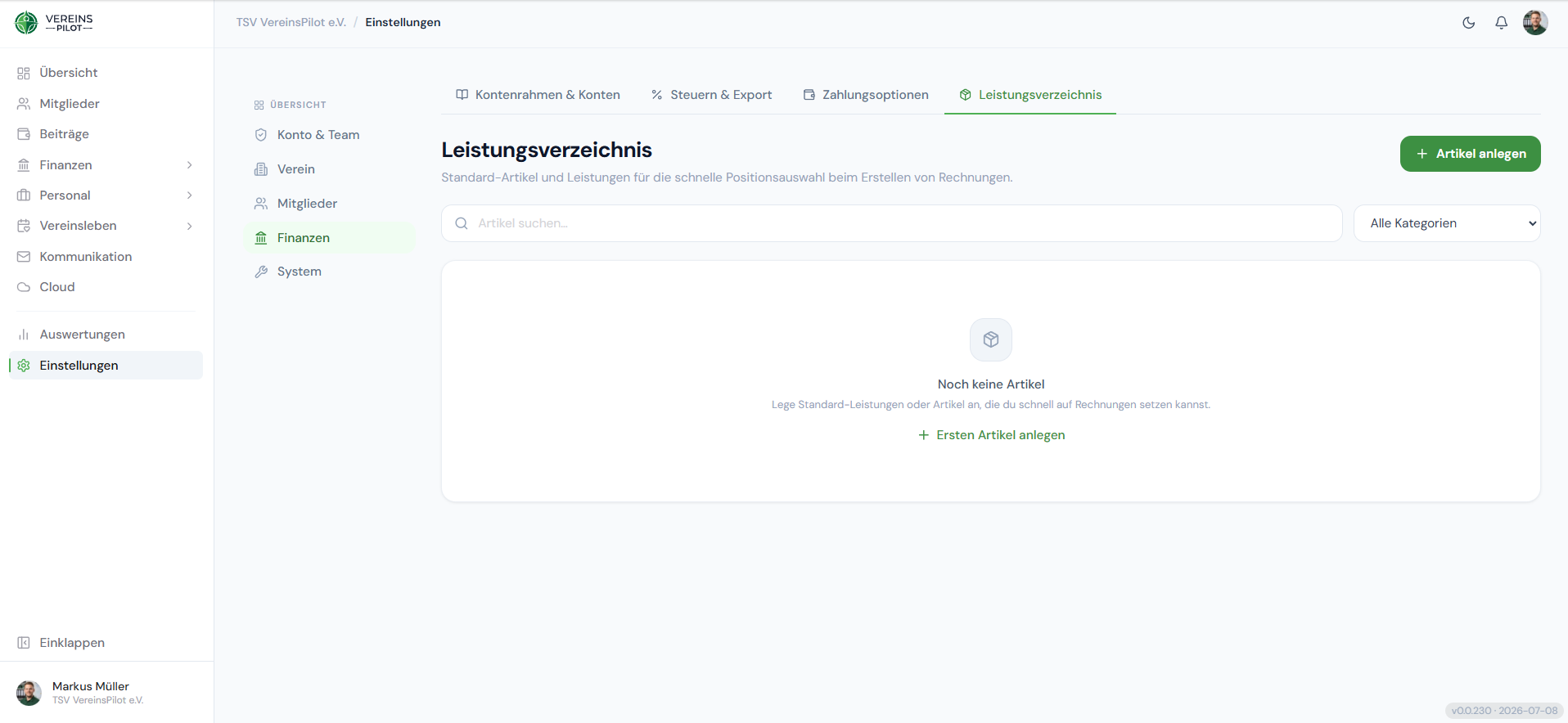The width and height of the screenshot is (1568, 723).
Task: Click Markus Müller profile at sidebar bottom
Action: click(106, 693)
